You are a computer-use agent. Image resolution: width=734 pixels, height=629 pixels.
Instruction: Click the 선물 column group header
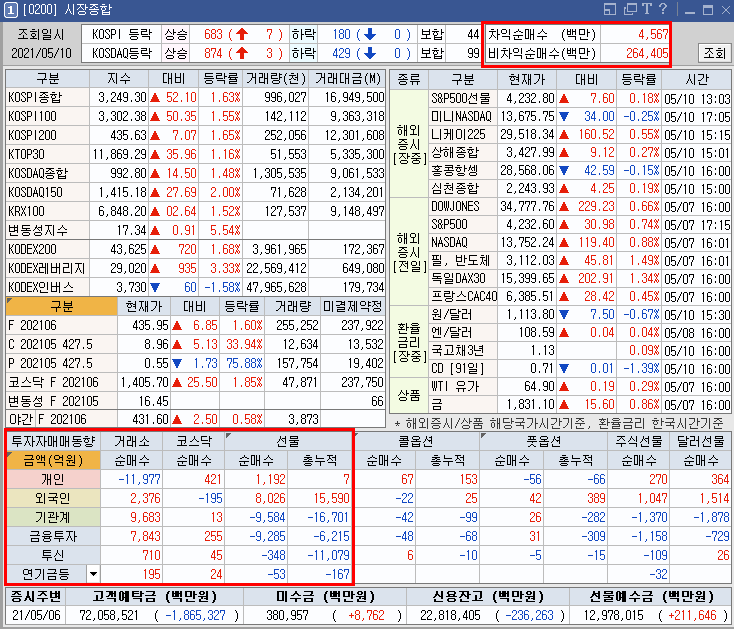(288, 441)
